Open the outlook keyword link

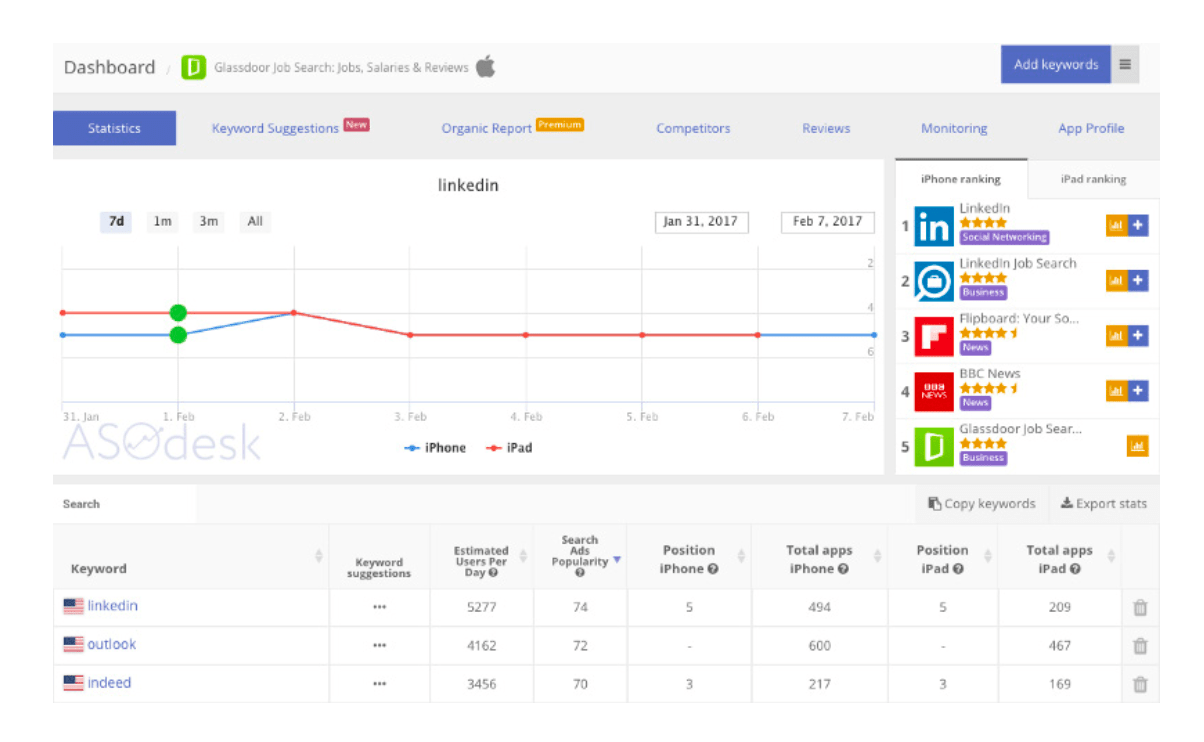(111, 645)
